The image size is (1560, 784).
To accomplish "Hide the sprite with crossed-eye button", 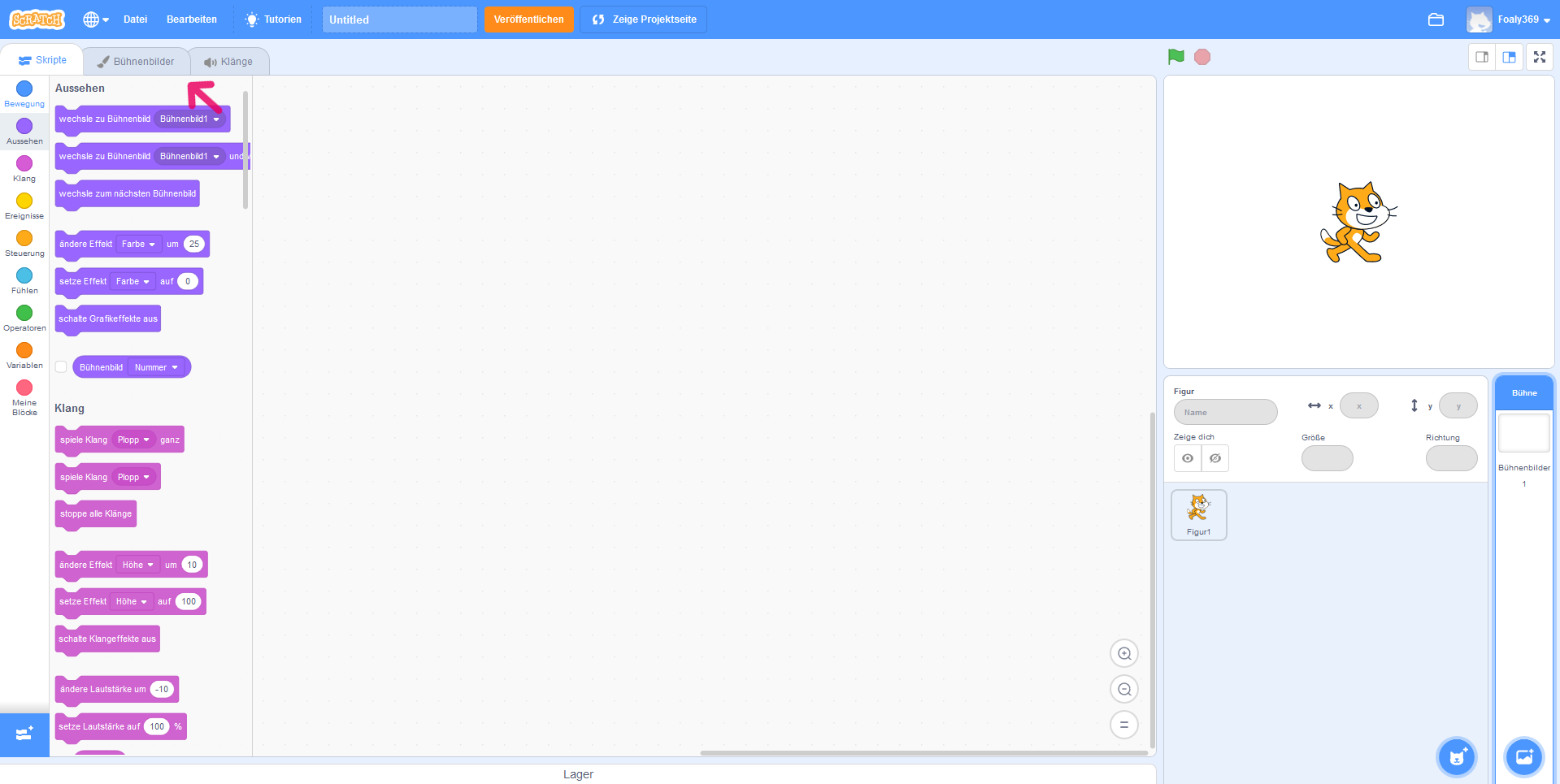I will 1215,458.
